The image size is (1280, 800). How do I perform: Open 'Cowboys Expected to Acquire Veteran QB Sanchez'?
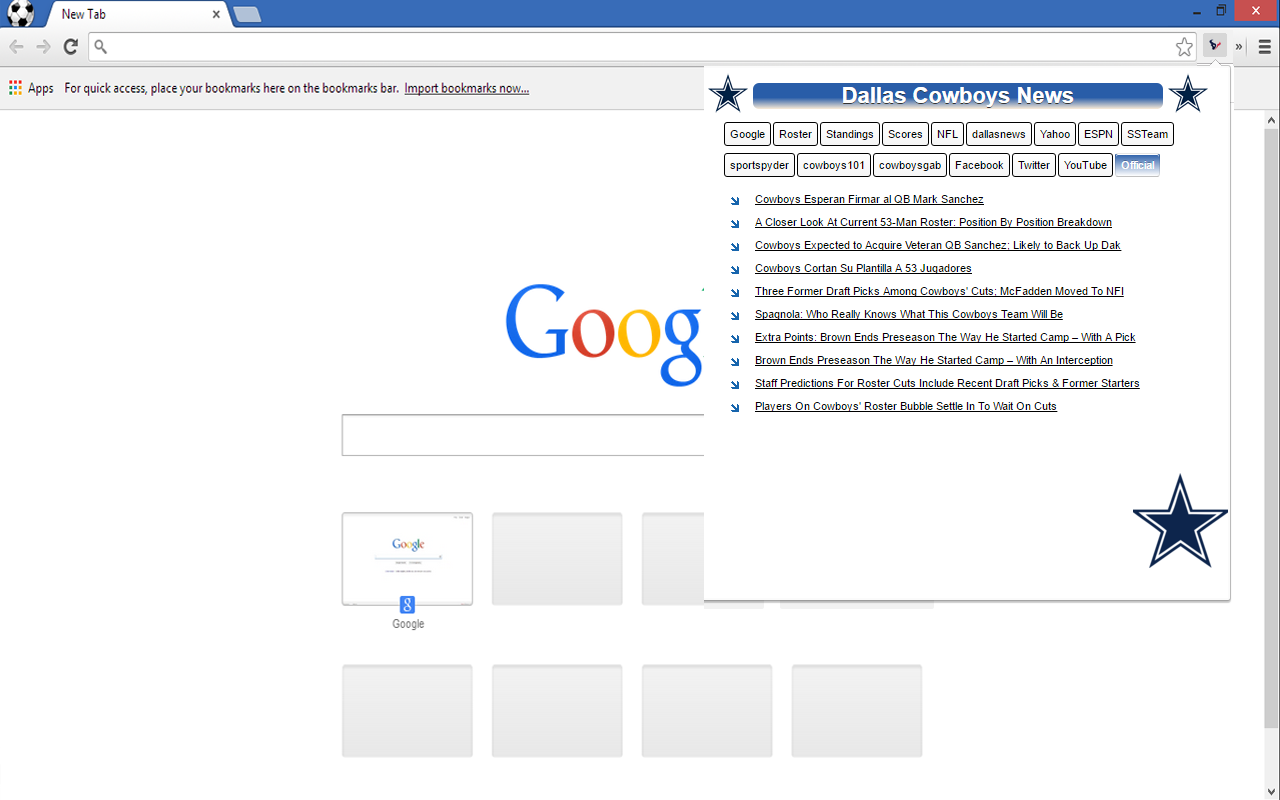click(x=938, y=245)
